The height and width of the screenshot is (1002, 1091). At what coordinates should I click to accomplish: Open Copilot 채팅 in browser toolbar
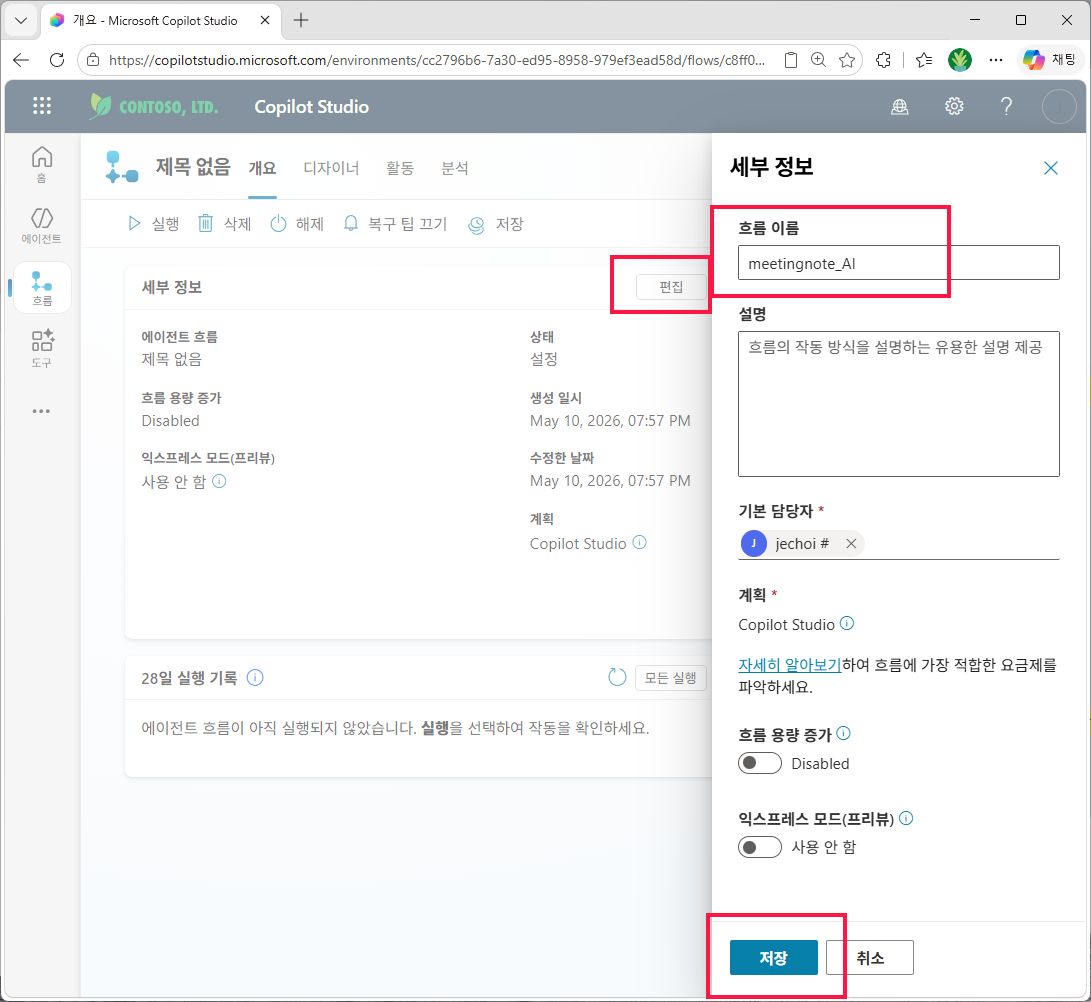(1050, 60)
